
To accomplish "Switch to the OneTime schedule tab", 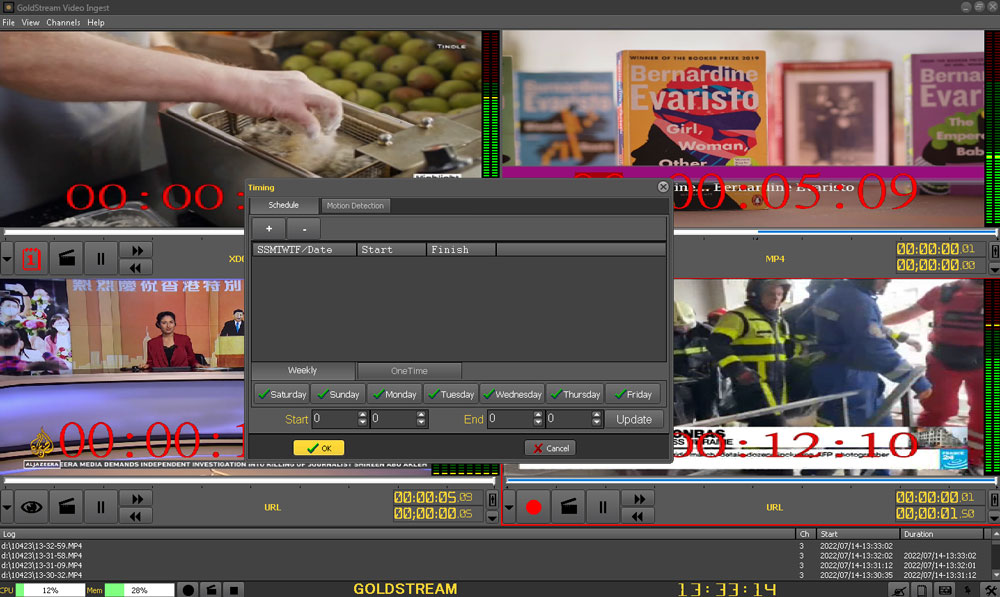I will pos(409,371).
